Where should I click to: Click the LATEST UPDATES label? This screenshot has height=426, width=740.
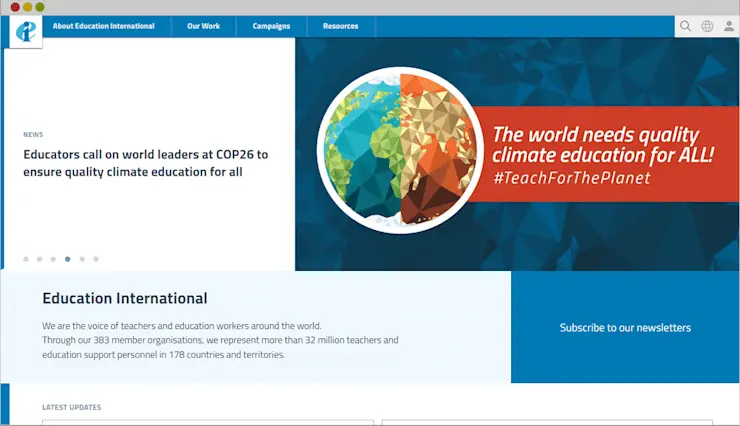pyautogui.click(x=72, y=407)
